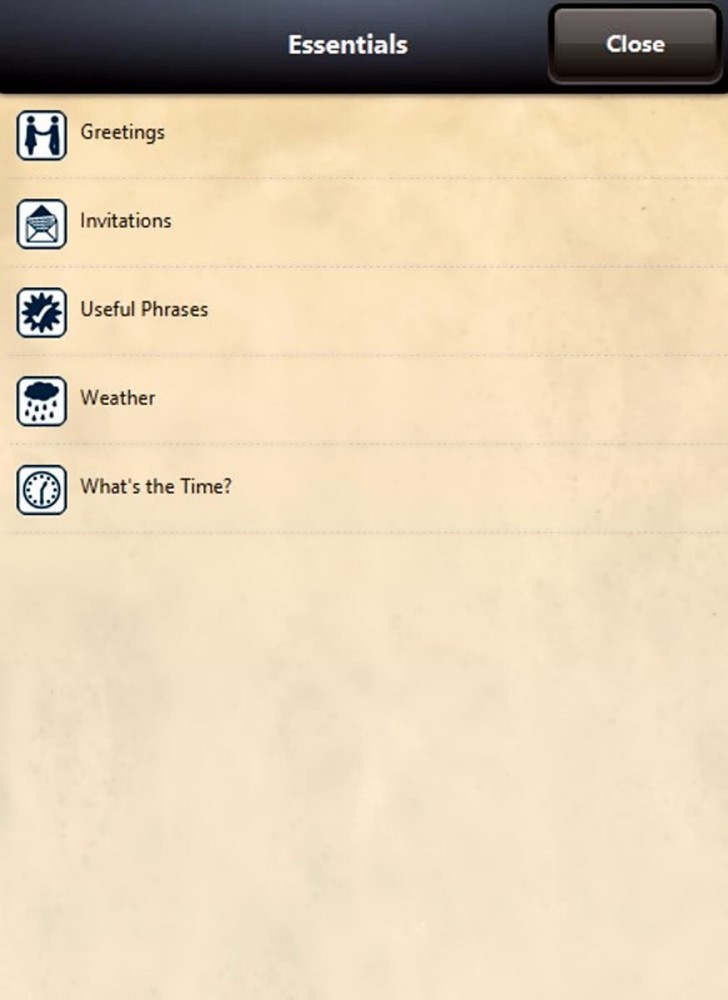Click the clock icon for time

(41, 489)
